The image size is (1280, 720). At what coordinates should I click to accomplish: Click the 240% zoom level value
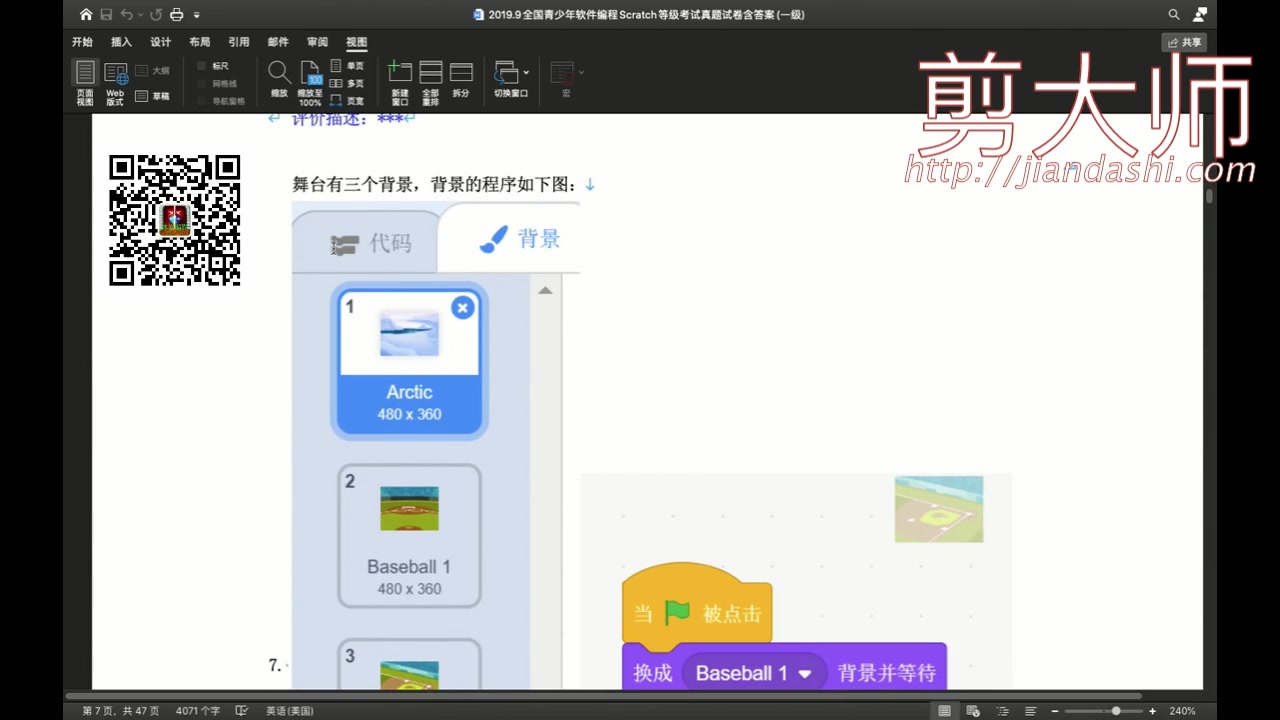point(1182,711)
